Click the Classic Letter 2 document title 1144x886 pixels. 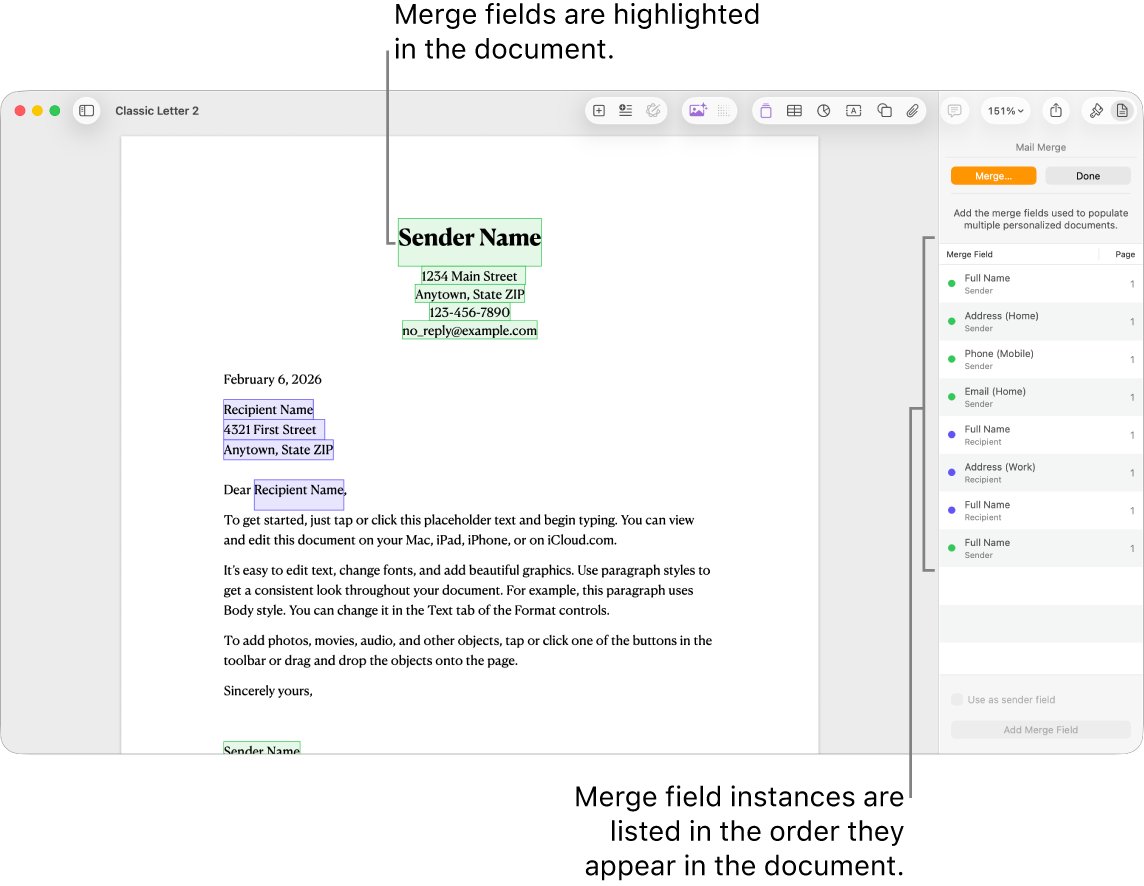click(x=157, y=111)
